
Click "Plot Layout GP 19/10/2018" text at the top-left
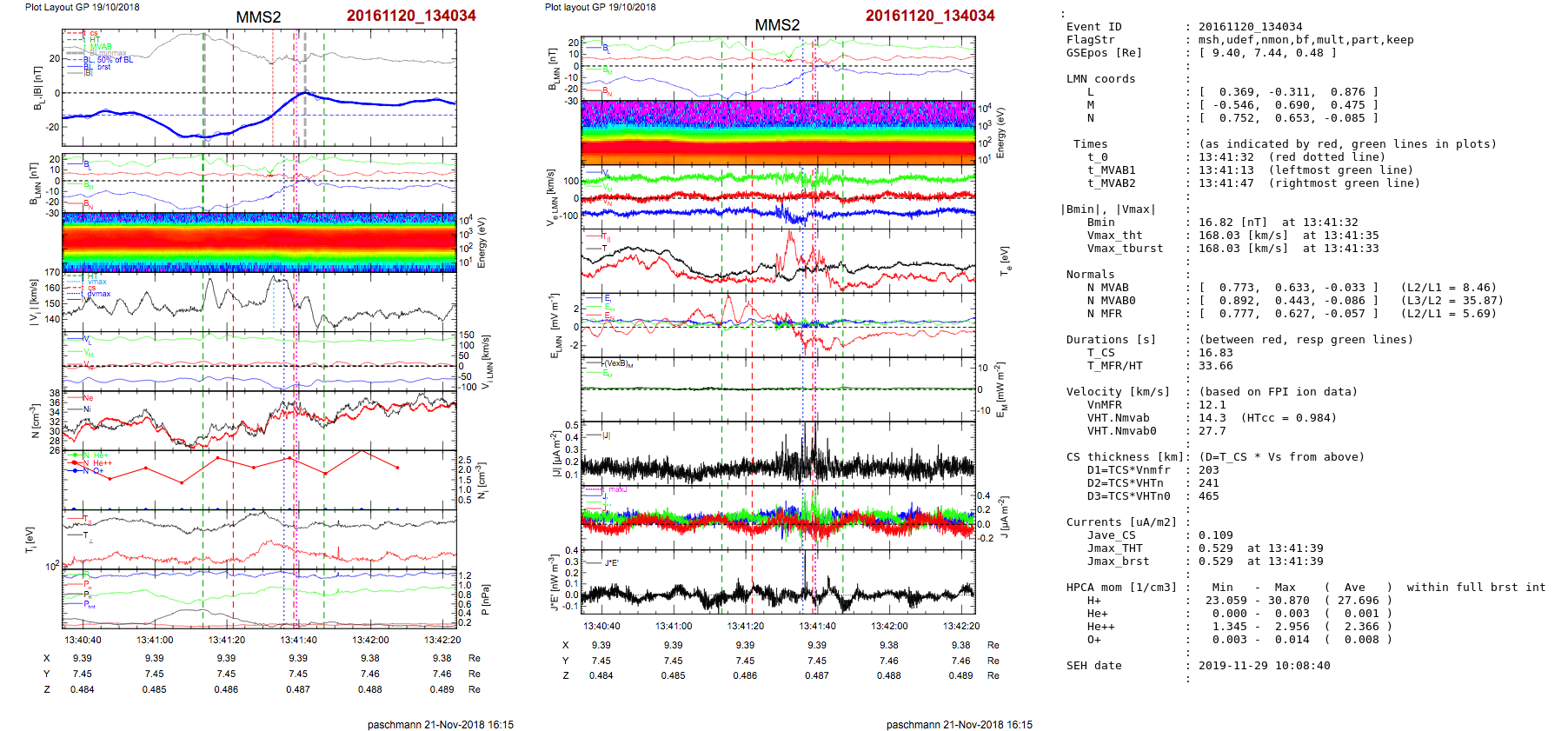(x=82, y=7)
